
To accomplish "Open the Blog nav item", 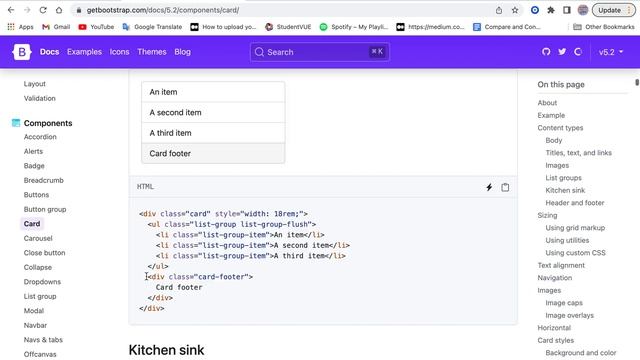I will coord(182,52).
